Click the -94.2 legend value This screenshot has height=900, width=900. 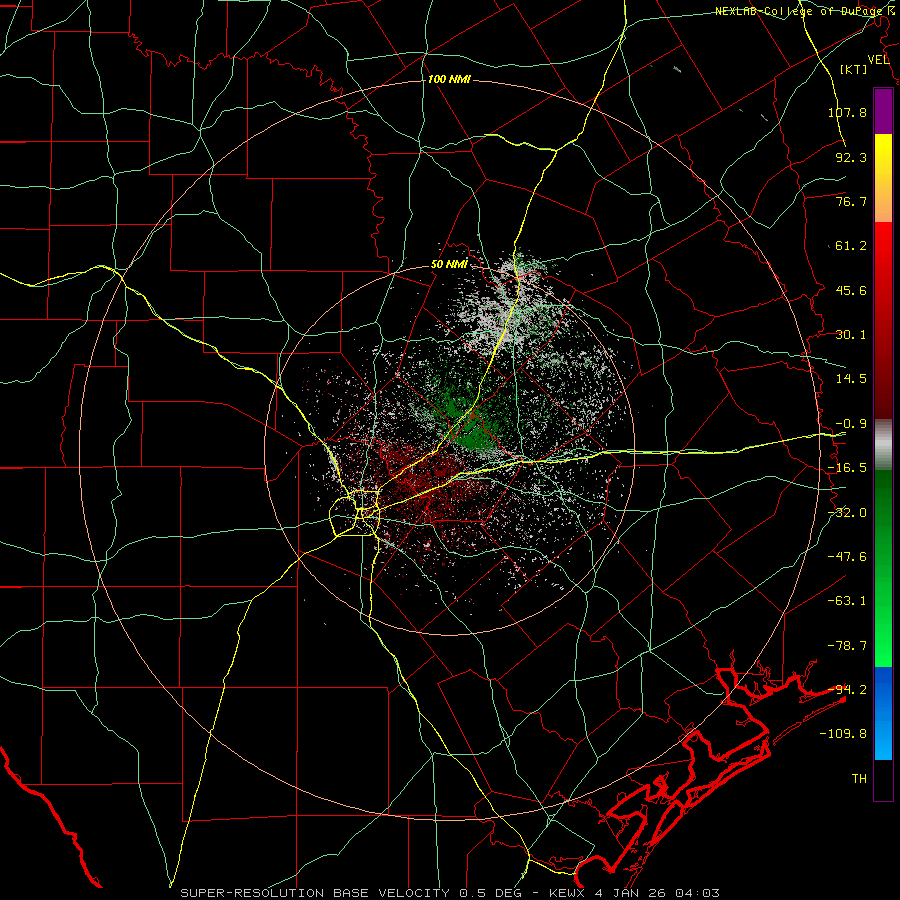pos(847,690)
